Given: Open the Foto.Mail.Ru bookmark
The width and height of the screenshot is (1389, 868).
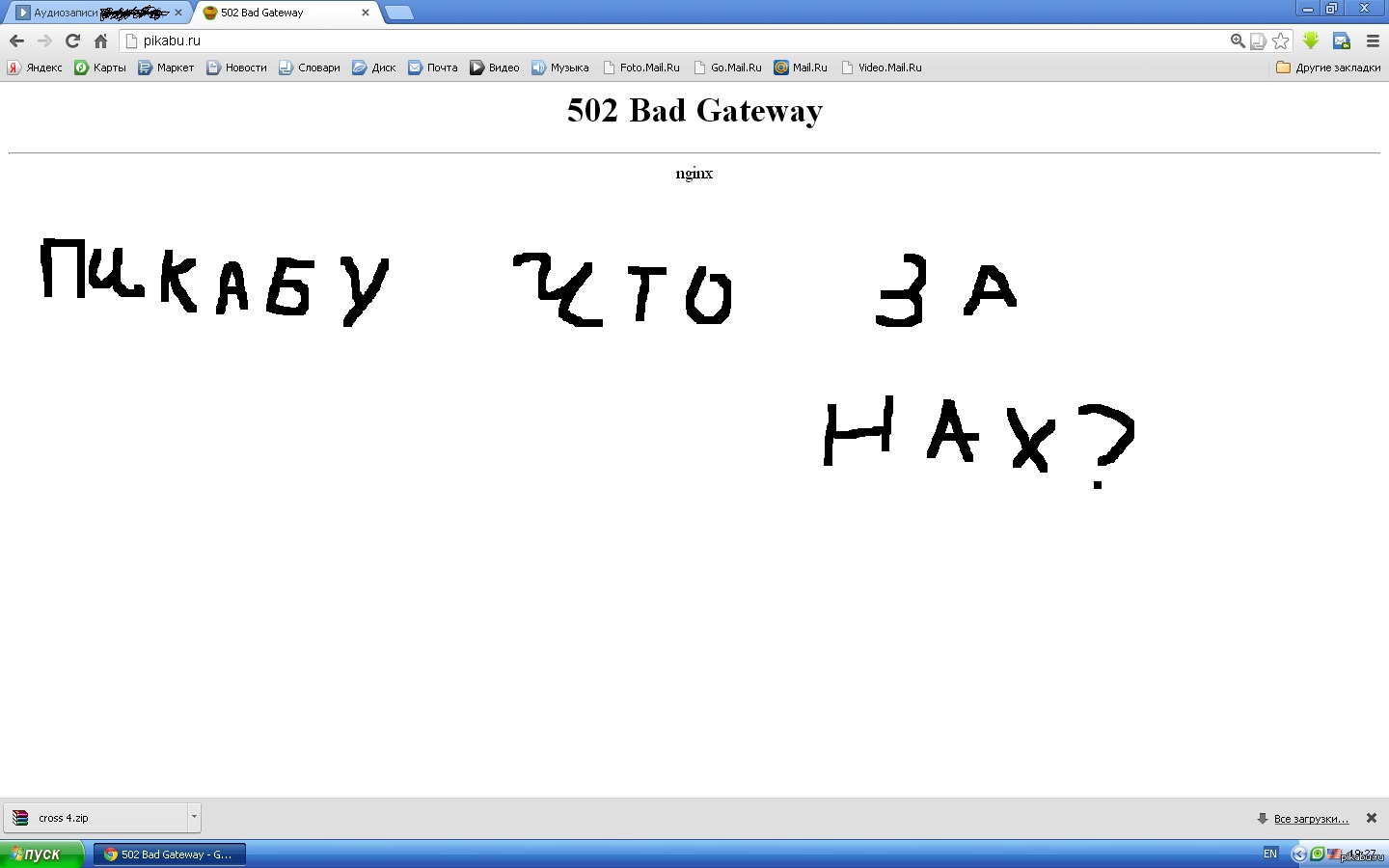Looking at the screenshot, I should [x=641, y=68].
